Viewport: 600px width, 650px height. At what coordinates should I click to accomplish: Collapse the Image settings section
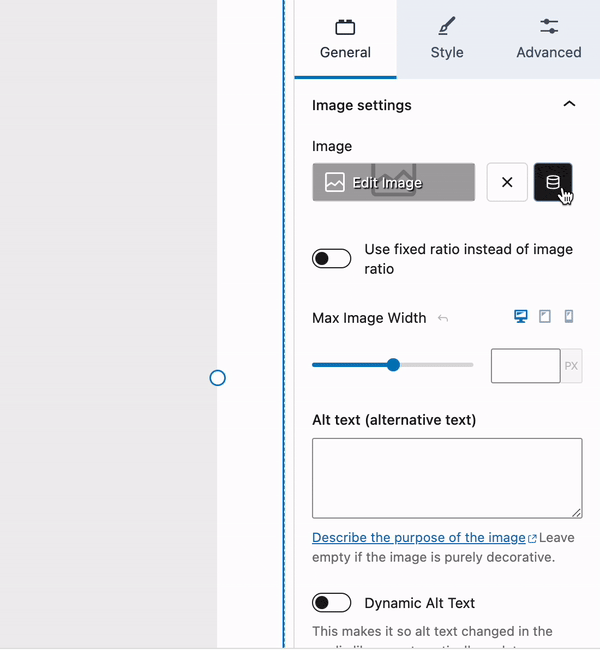click(x=569, y=104)
